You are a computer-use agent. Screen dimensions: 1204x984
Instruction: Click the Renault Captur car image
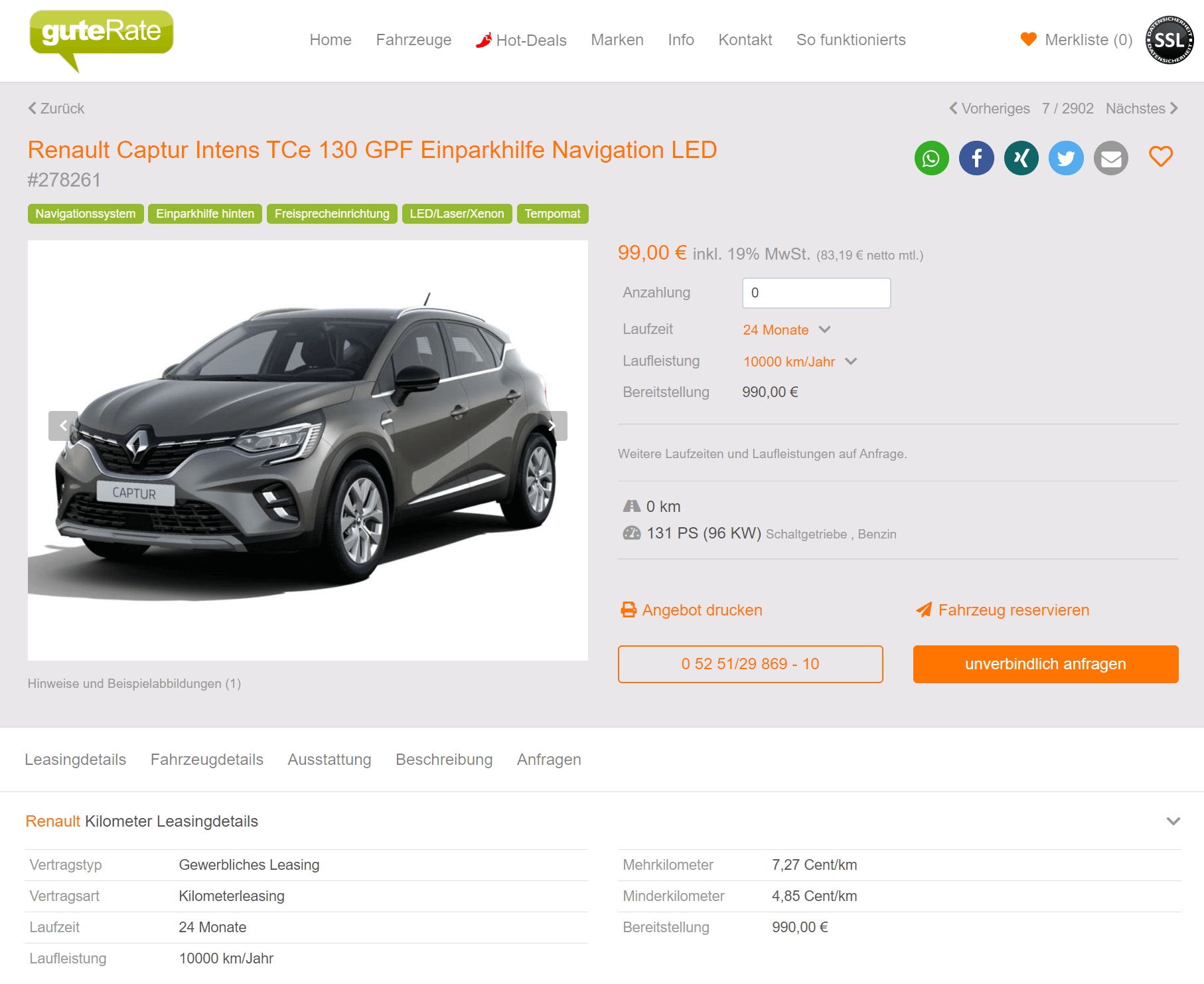pyautogui.click(x=308, y=450)
